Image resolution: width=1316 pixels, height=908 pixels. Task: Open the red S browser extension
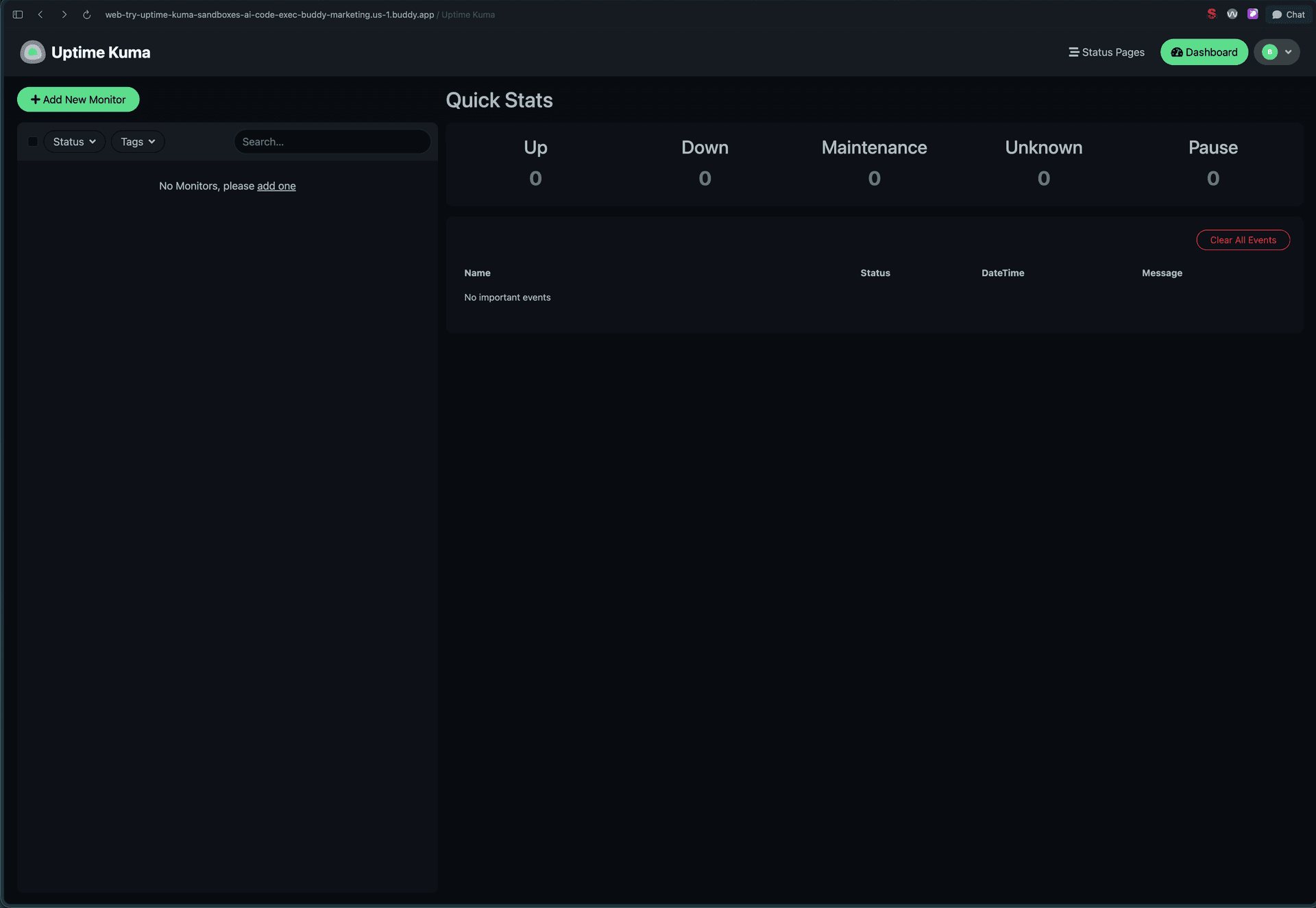pyautogui.click(x=1212, y=14)
